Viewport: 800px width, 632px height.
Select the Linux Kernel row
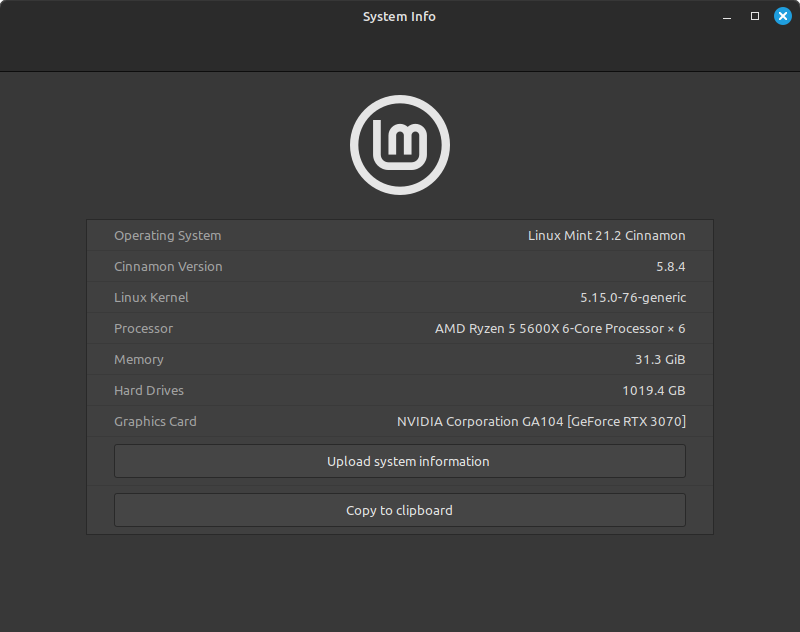click(x=400, y=297)
